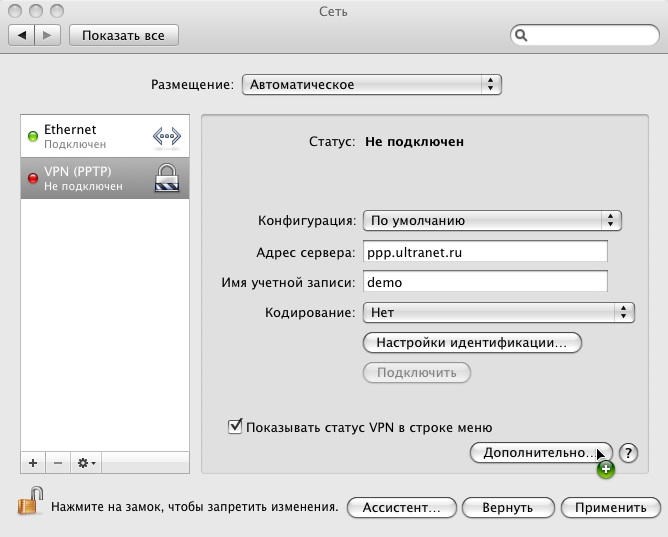668x537 pixels.
Task: Add a new network service with plus
Action: 33,463
